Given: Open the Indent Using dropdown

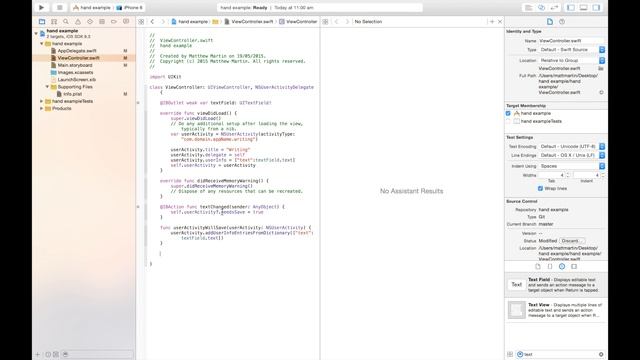Looking at the screenshot, I should coord(572,166).
